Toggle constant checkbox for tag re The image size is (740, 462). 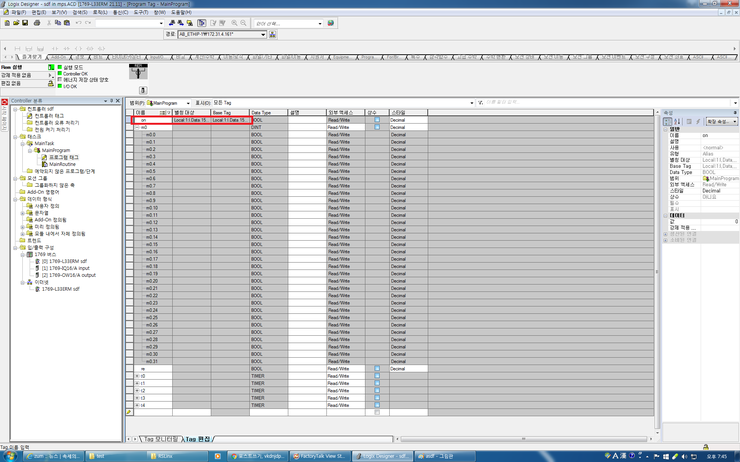377,369
